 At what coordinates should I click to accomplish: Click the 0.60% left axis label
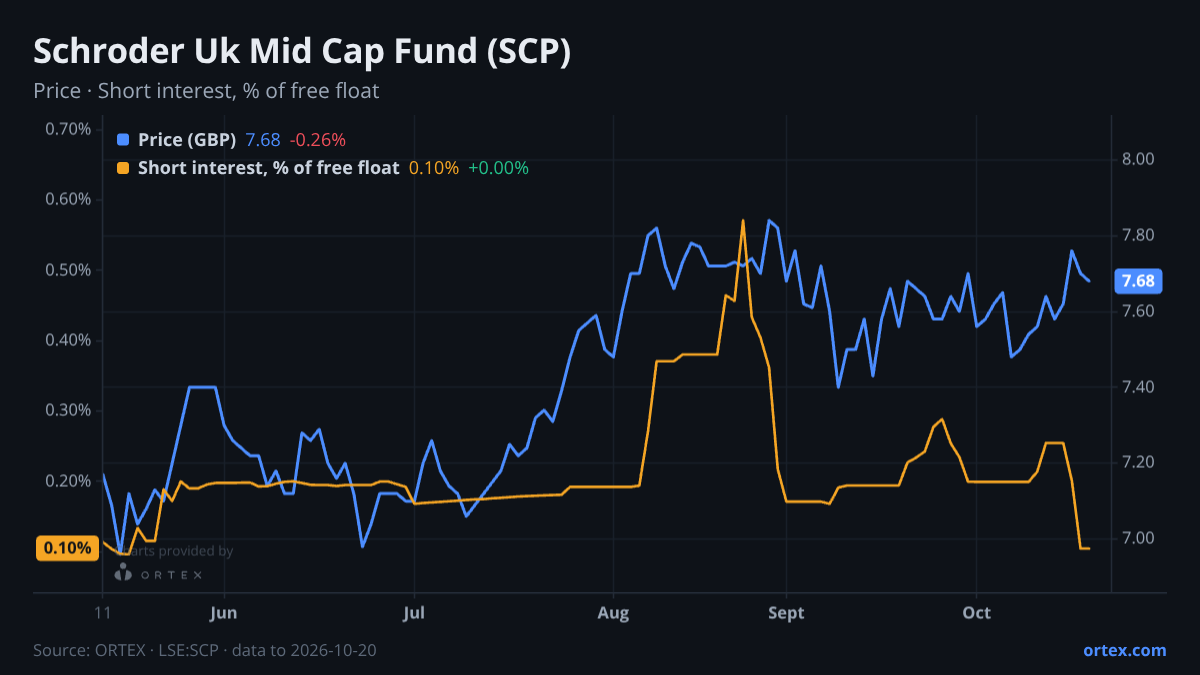[69, 199]
